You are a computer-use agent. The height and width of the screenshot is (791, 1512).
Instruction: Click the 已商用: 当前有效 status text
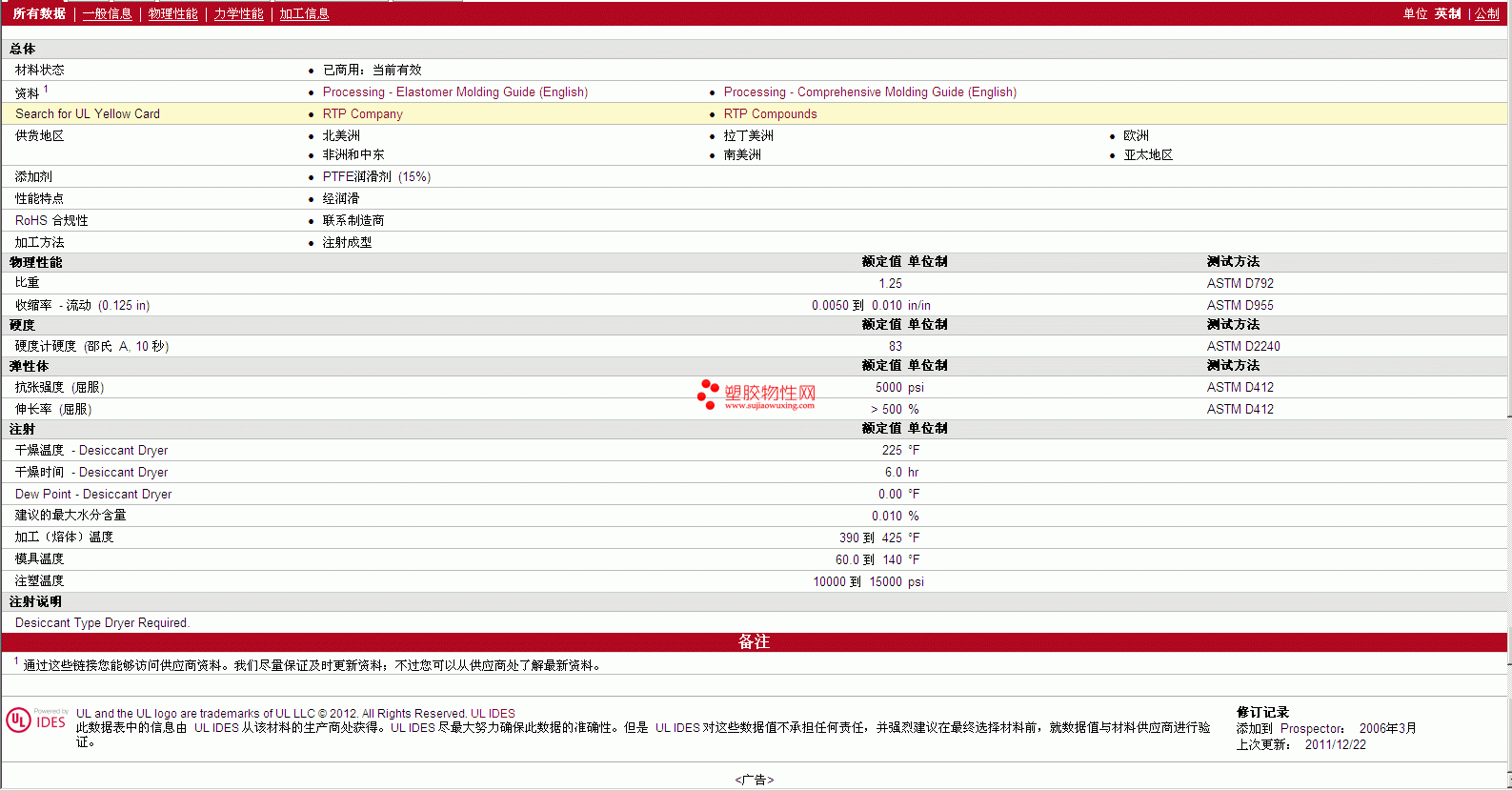373,70
